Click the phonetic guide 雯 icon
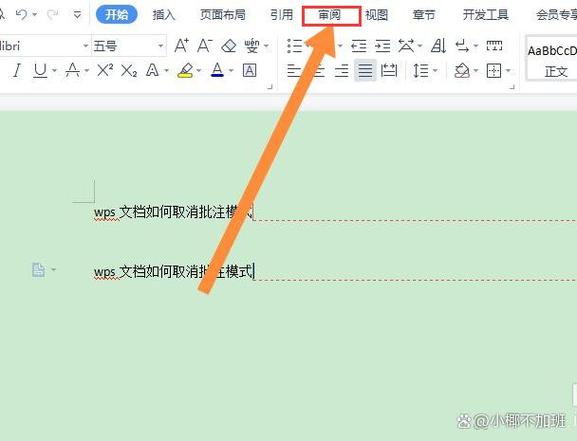This screenshot has width=577, height=441. 252,46
